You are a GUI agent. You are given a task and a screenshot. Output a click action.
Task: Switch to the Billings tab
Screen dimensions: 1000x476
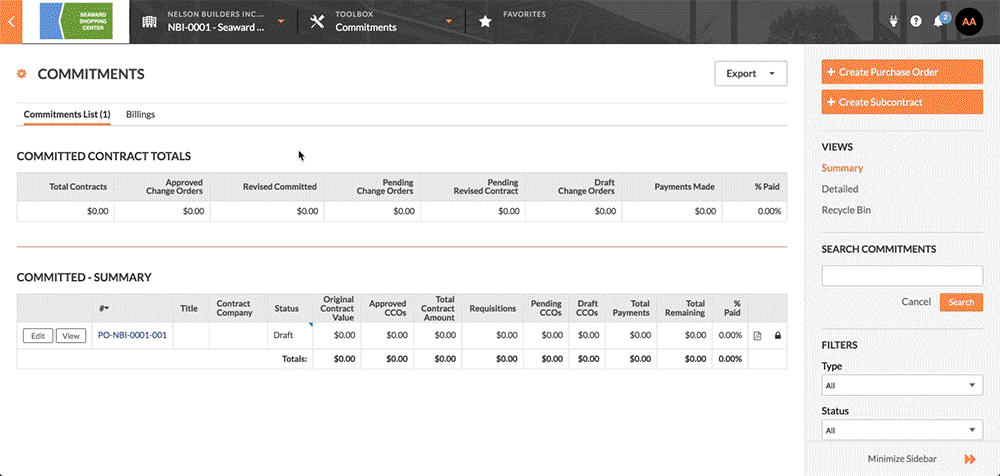click(x=140, y=115)
